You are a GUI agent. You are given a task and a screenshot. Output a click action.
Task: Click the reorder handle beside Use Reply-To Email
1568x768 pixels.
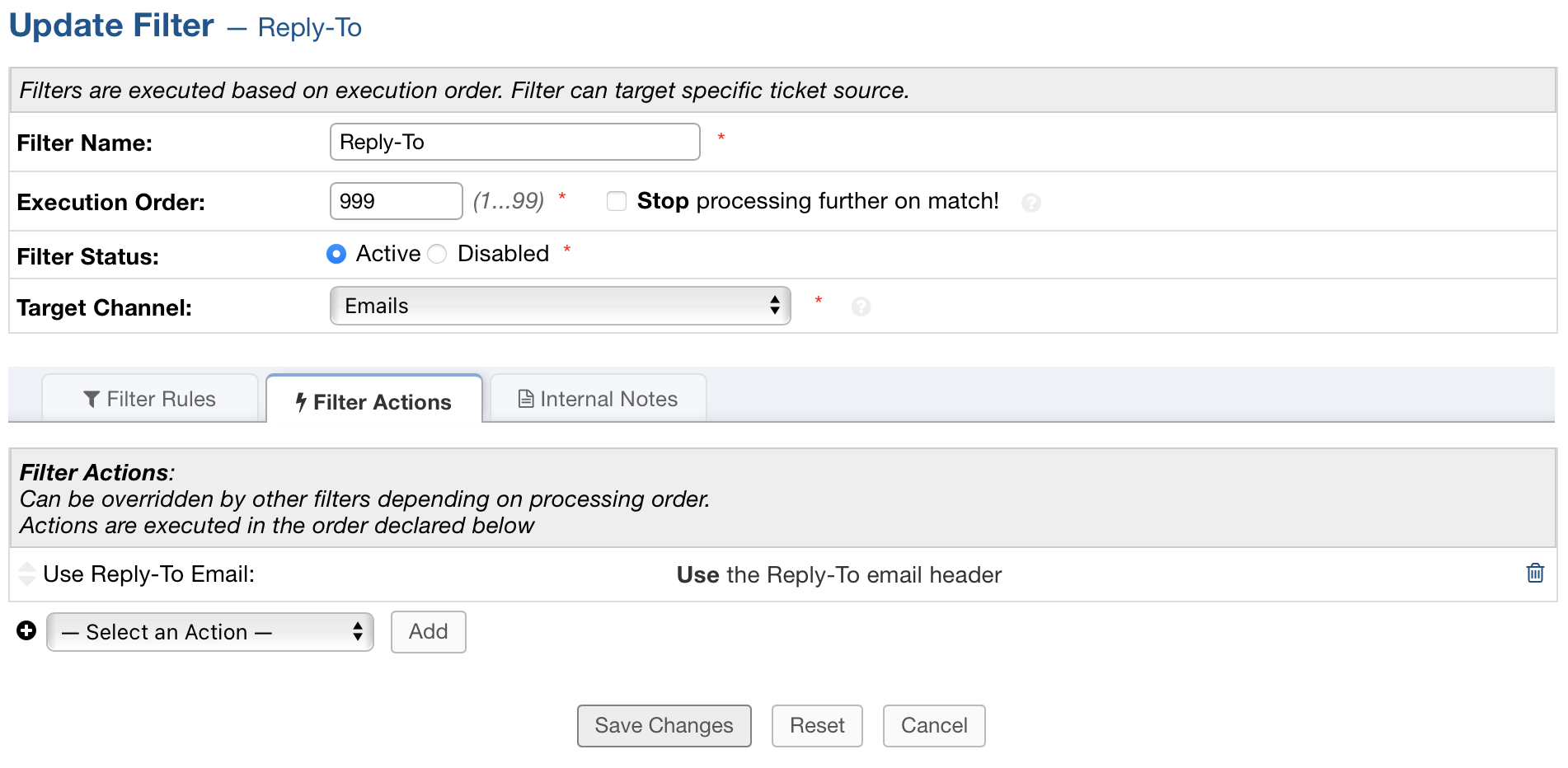[x=26, y=574]
